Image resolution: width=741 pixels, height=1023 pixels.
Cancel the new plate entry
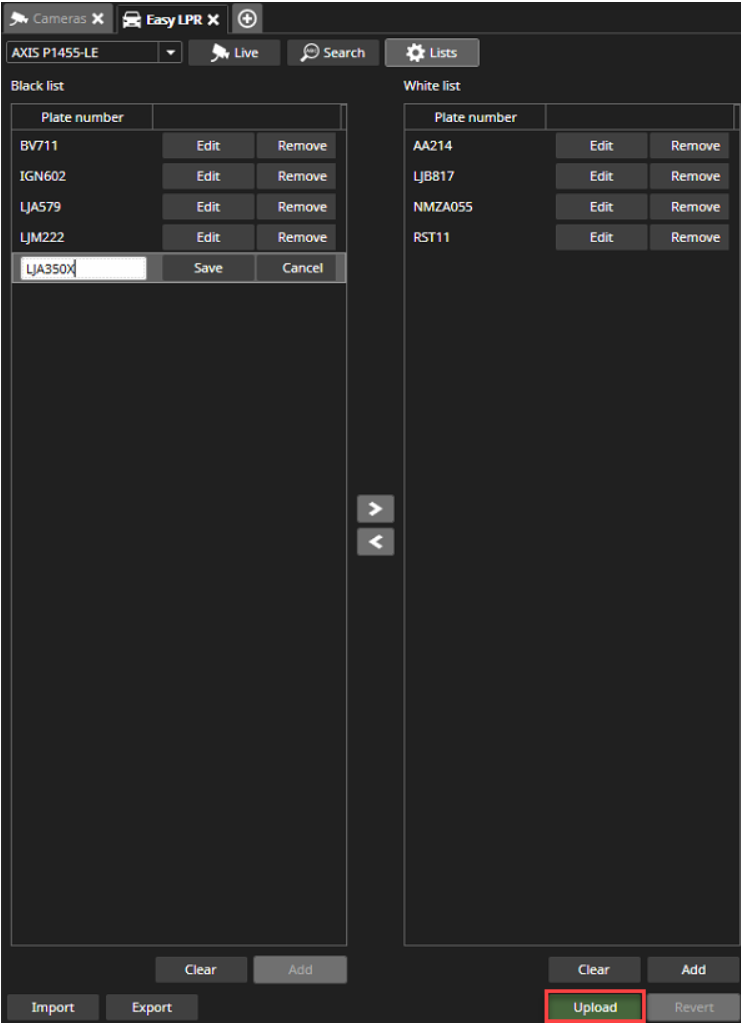click(302, 268)
